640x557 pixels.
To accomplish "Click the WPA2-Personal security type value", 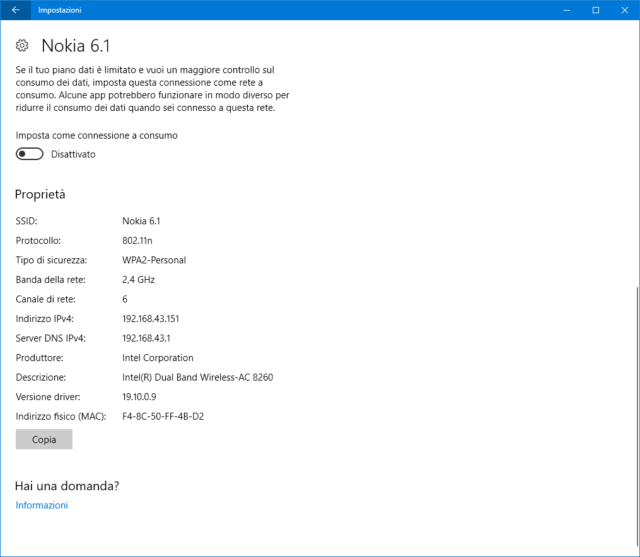I will 154,260.
